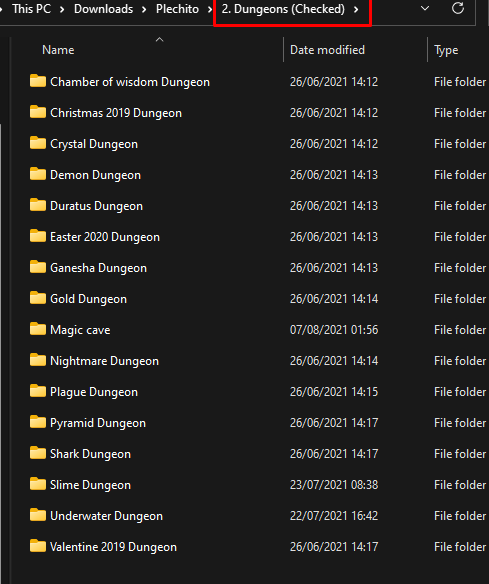Select the Nightmare Dungeon folder icon
The width and height of the screenshot is (489, 584).
click(38, 360)
